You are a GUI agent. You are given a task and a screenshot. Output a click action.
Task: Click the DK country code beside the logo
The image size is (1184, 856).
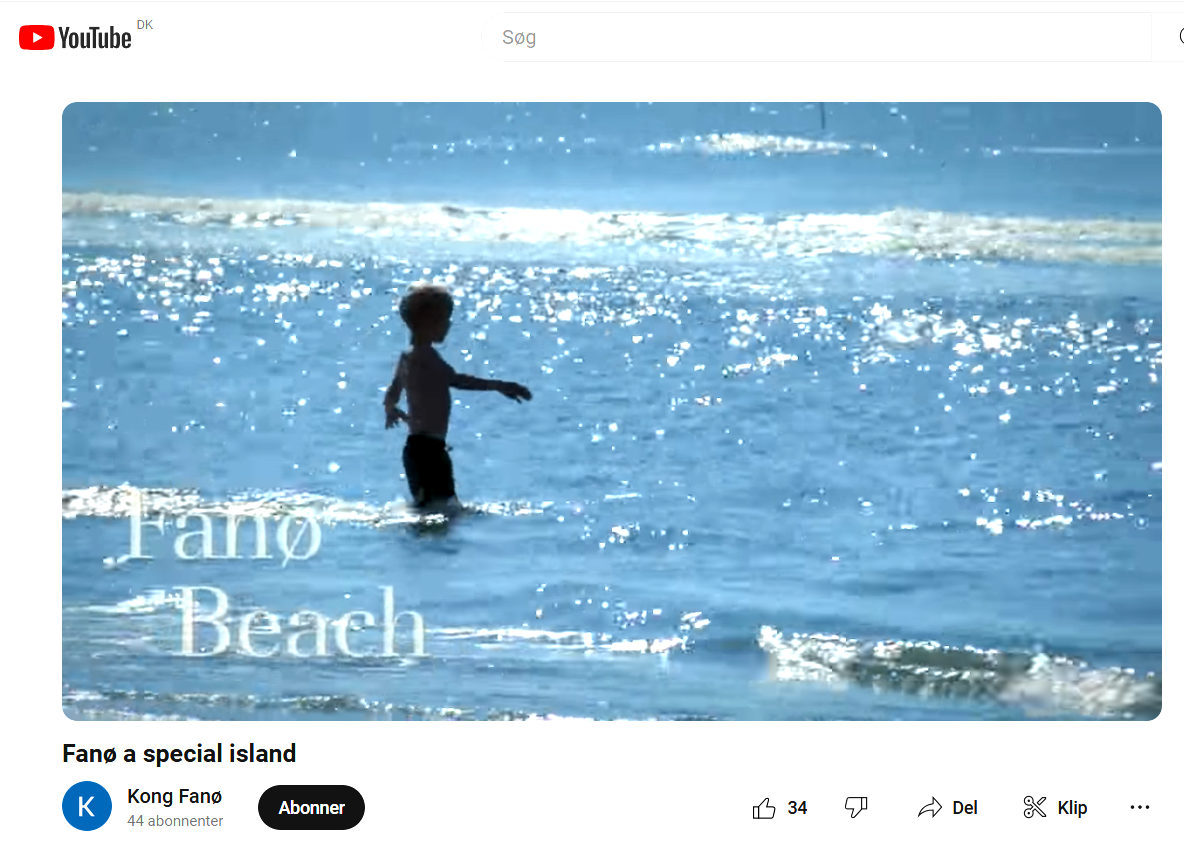(145, 25)
